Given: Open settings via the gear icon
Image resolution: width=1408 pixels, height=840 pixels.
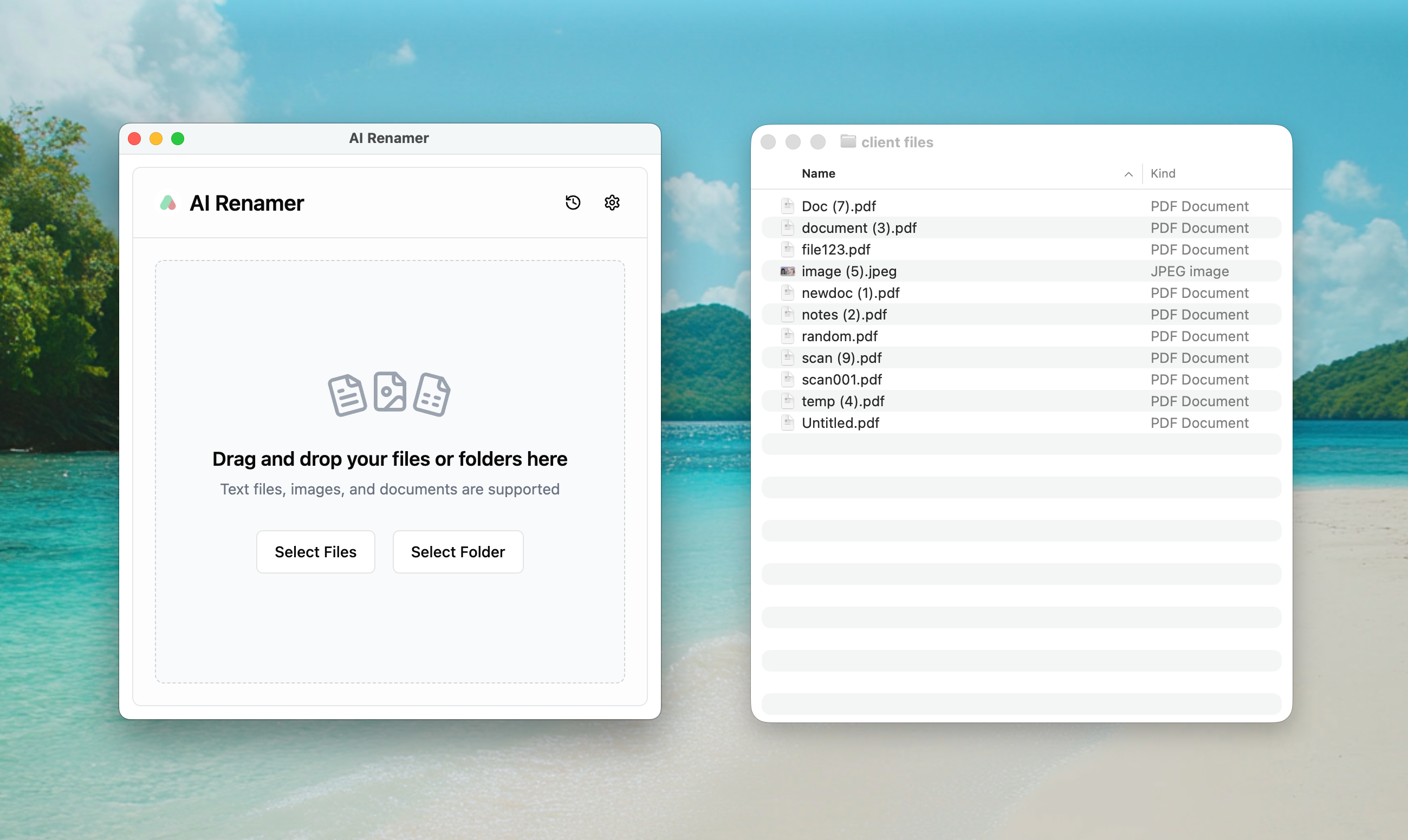Looking at the screenshot, I should point(612,203).
